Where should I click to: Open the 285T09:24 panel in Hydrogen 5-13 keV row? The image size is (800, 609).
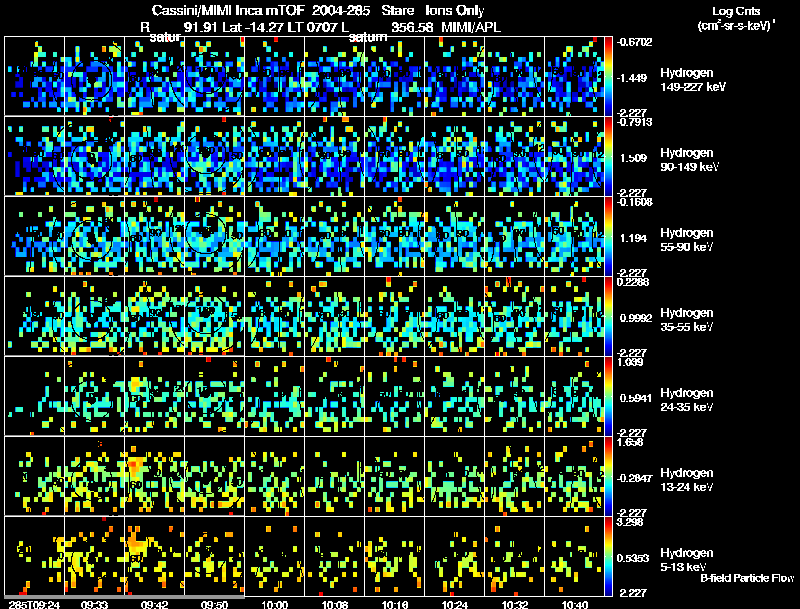(x=34, y=556)
